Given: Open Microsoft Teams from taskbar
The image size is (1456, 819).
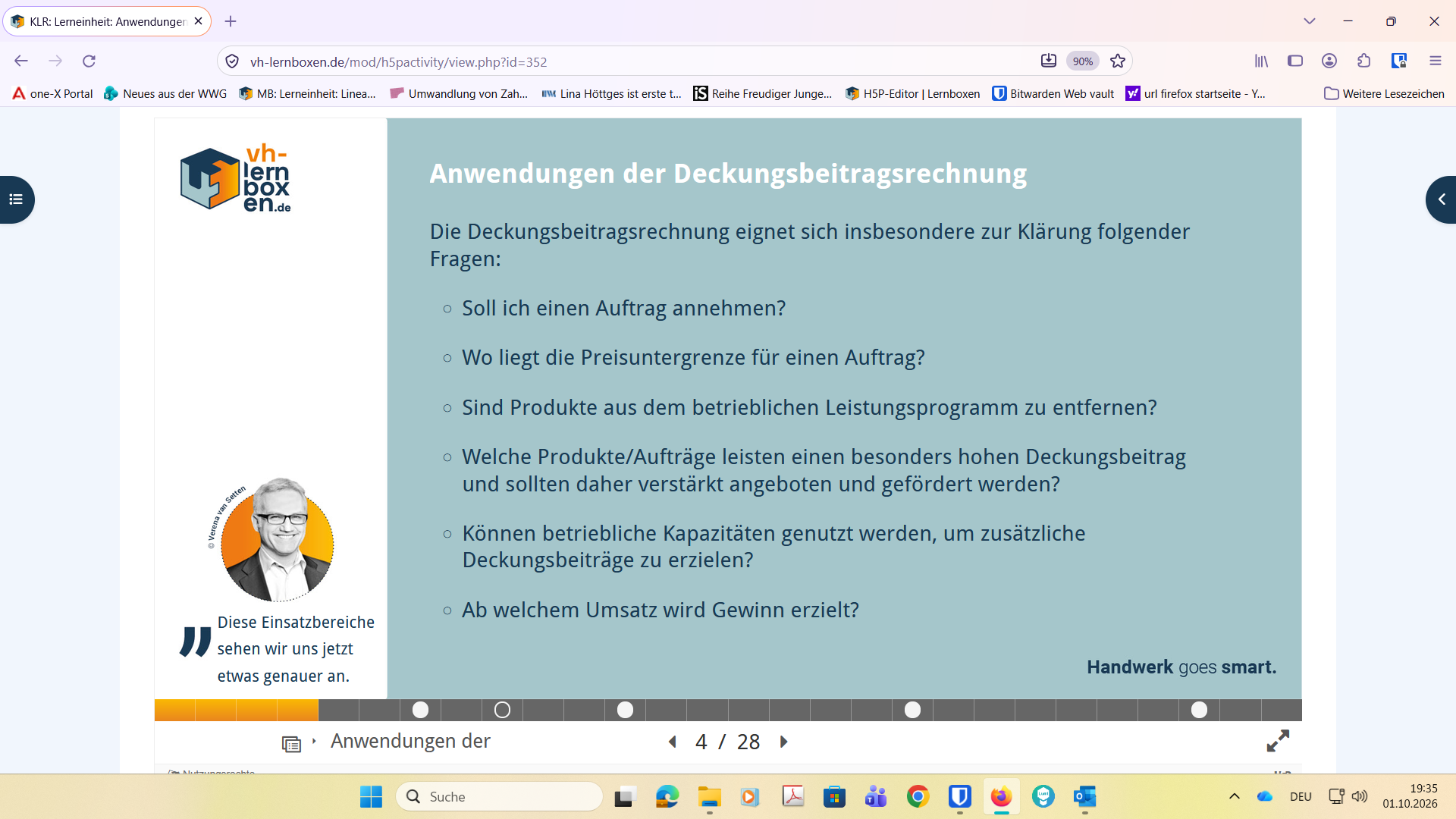Looking at the screenshot, I should (876, 796).
